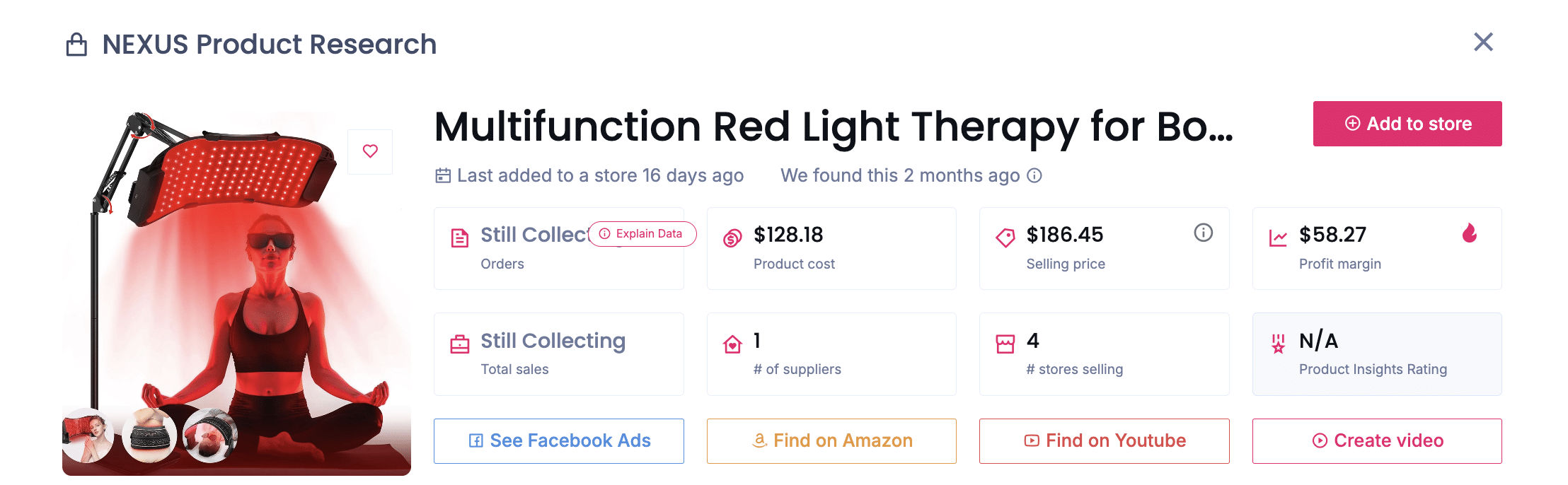The height and width of the screenshot is (485, 1568).
Task: Click the Explain Data pill
Action: [x=642, y=234]
